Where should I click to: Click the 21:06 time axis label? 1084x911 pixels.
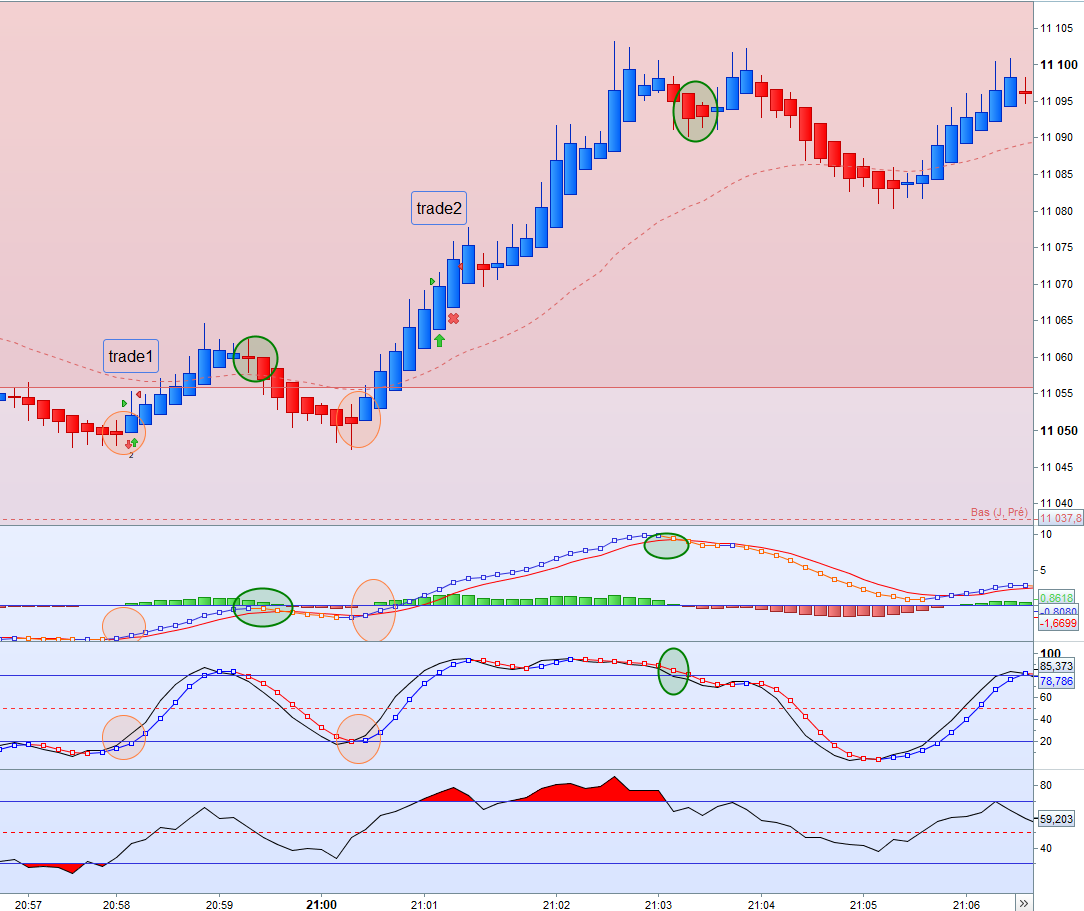tap(966, 905)
